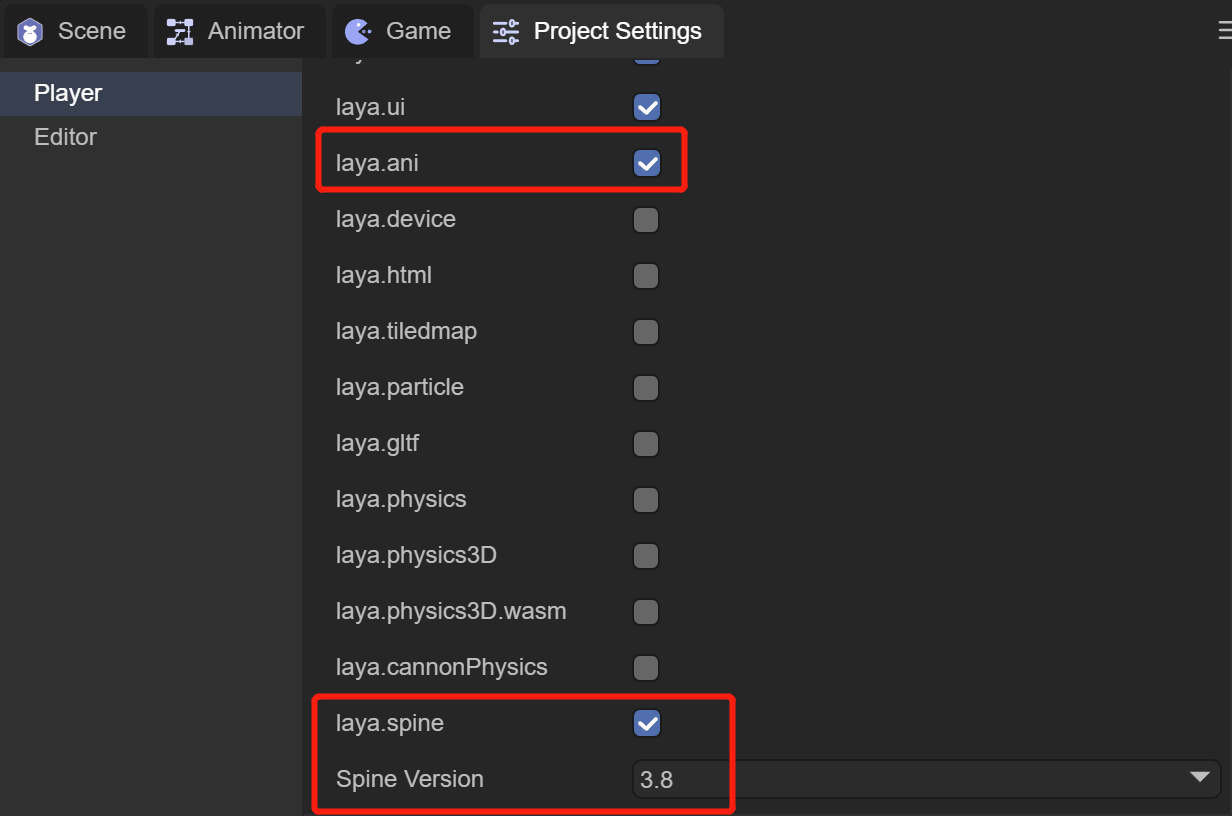
Task: Click the Game tab pac-man icon
Action: 358,32
